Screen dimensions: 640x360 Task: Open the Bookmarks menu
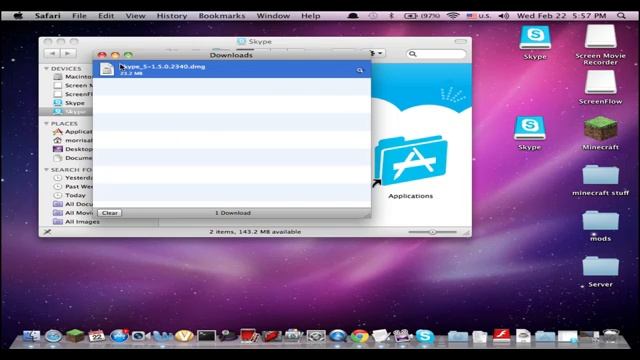click(x=222, y=16)
